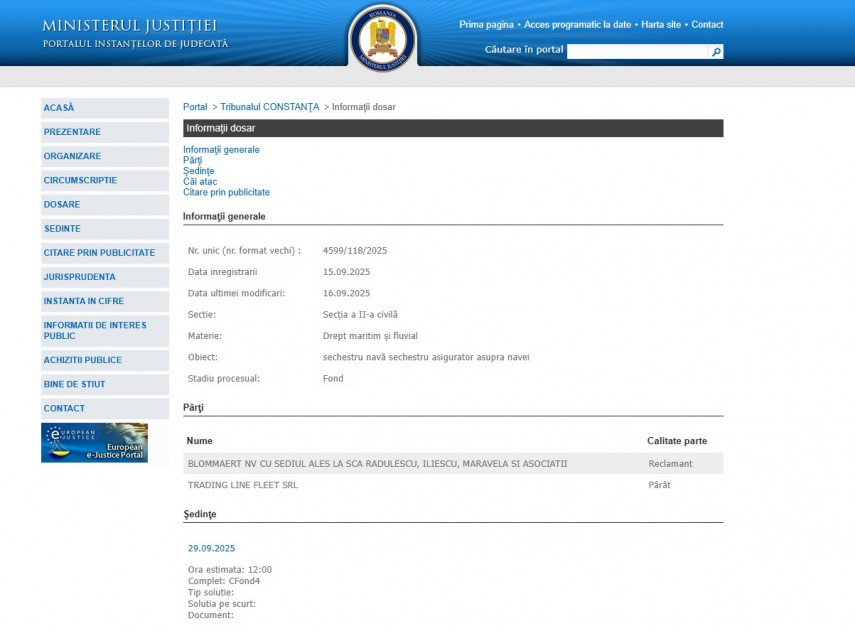
Task: Click the Drept maritim și fluvial value
Action: [x=370, y=336]
